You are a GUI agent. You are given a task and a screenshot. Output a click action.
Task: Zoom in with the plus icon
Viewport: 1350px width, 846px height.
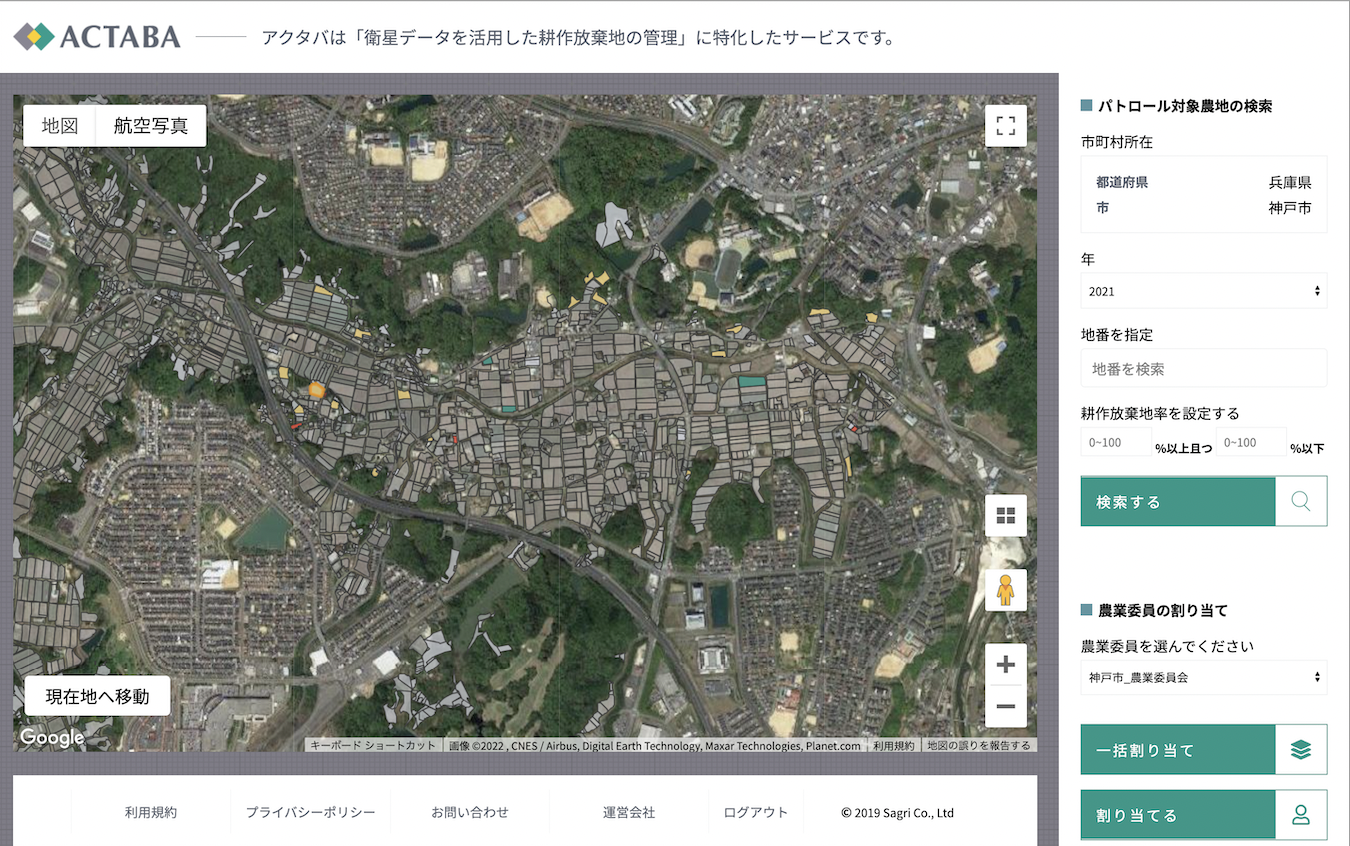point(1005,664)
